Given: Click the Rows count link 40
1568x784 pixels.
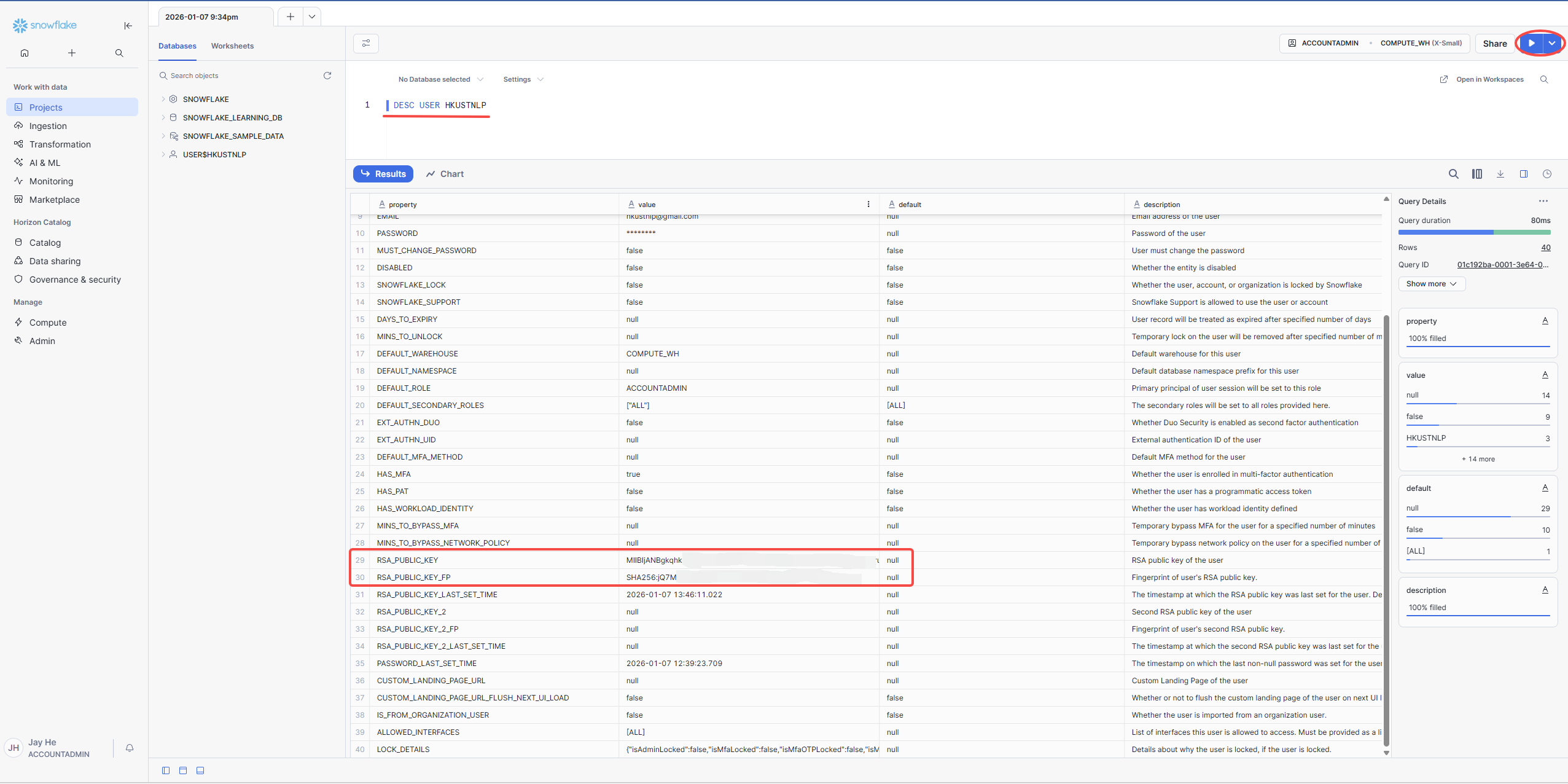Looking at the screenshot, I should 1546,248.
